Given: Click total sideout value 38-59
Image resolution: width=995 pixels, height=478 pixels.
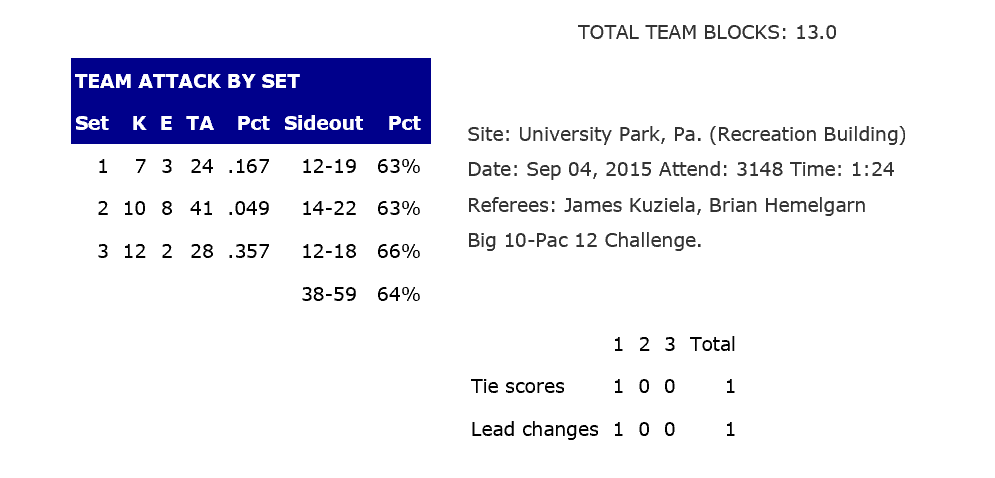Looking at the screenshot, I should 329,295.
